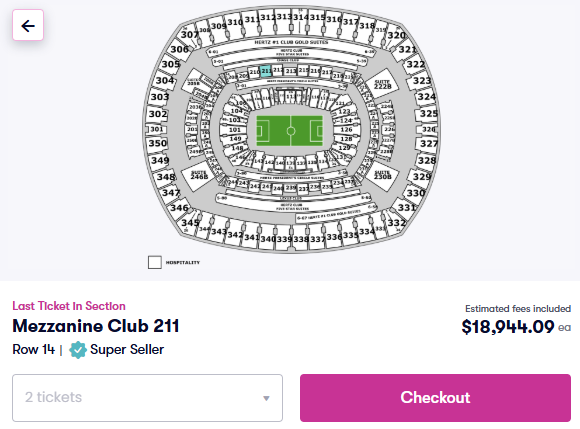Select section 320 on the stadium map
Screen dimensions: 580x429
(x=396, y=35)
